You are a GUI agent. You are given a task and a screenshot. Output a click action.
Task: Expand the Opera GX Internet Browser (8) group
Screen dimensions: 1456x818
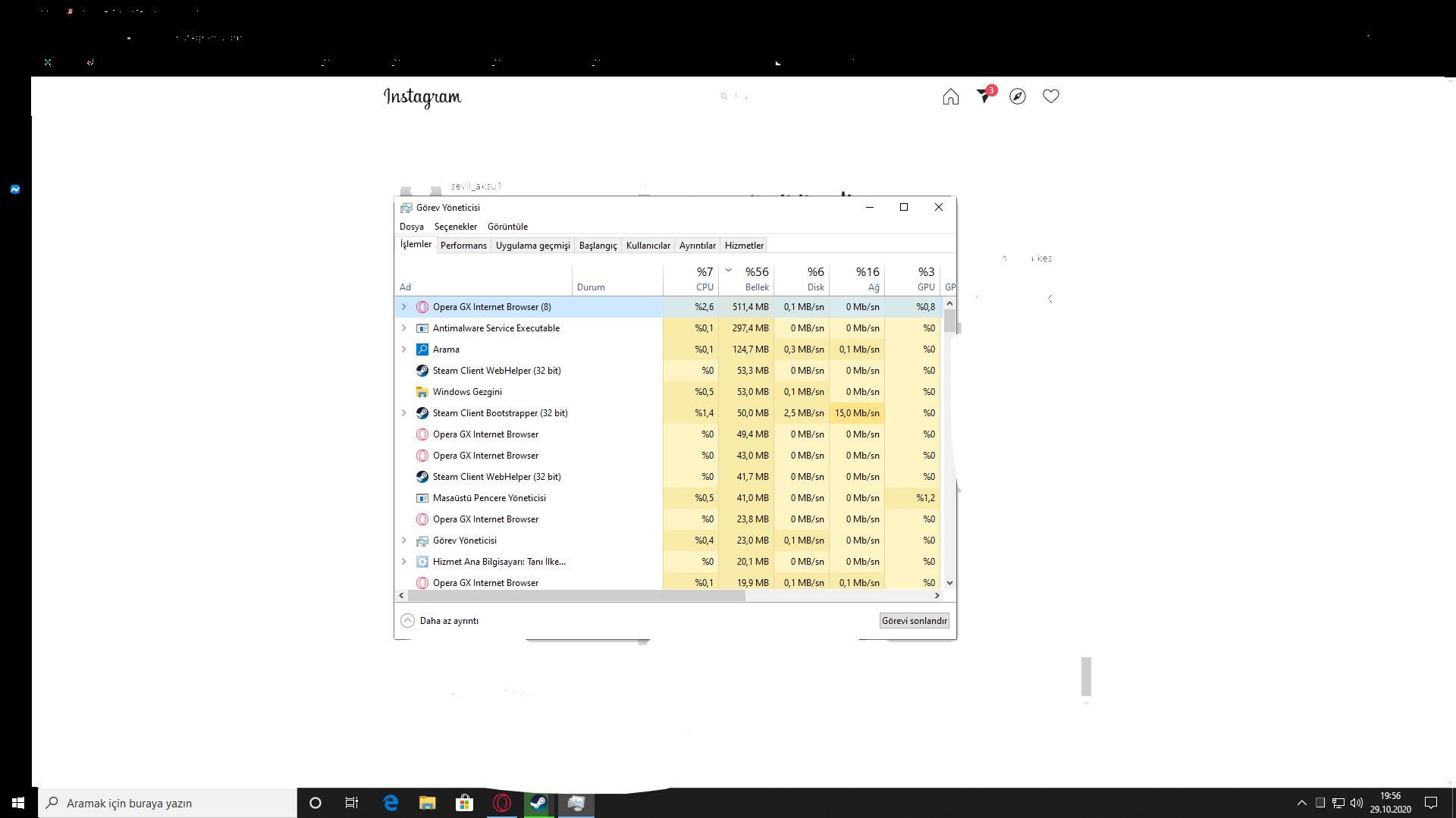404,307
